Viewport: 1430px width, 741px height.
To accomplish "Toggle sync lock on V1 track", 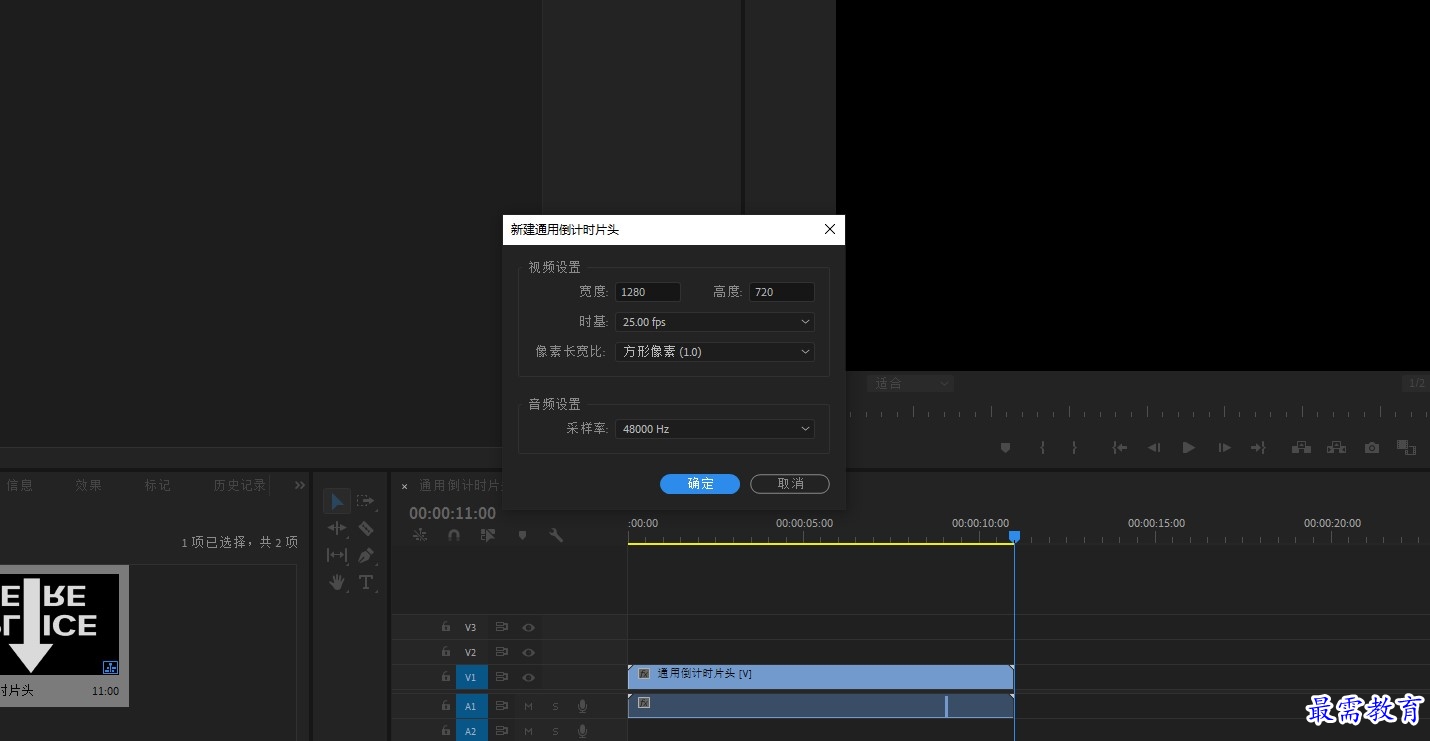I will 501,677.
